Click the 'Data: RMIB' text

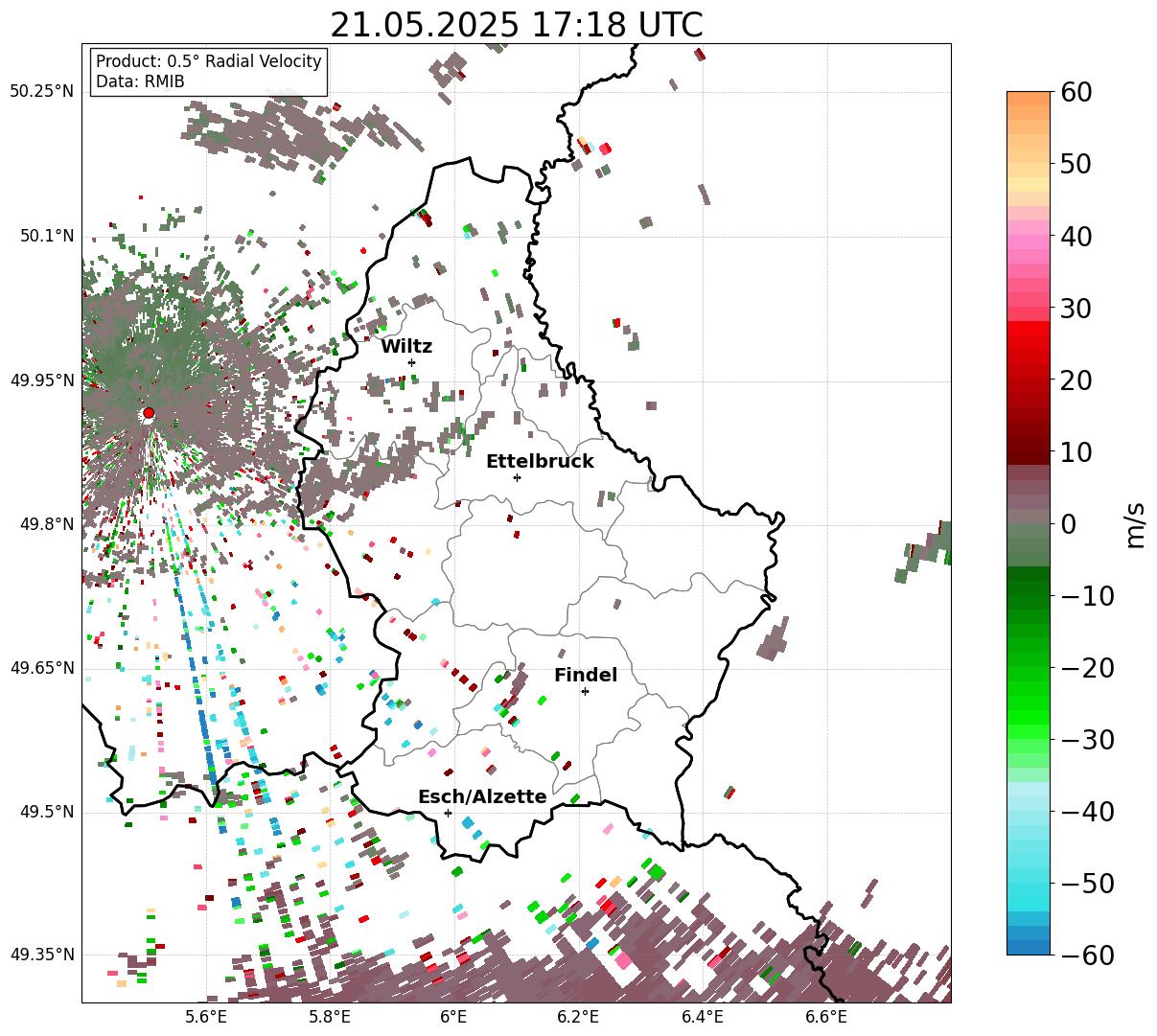pos(140,81)
